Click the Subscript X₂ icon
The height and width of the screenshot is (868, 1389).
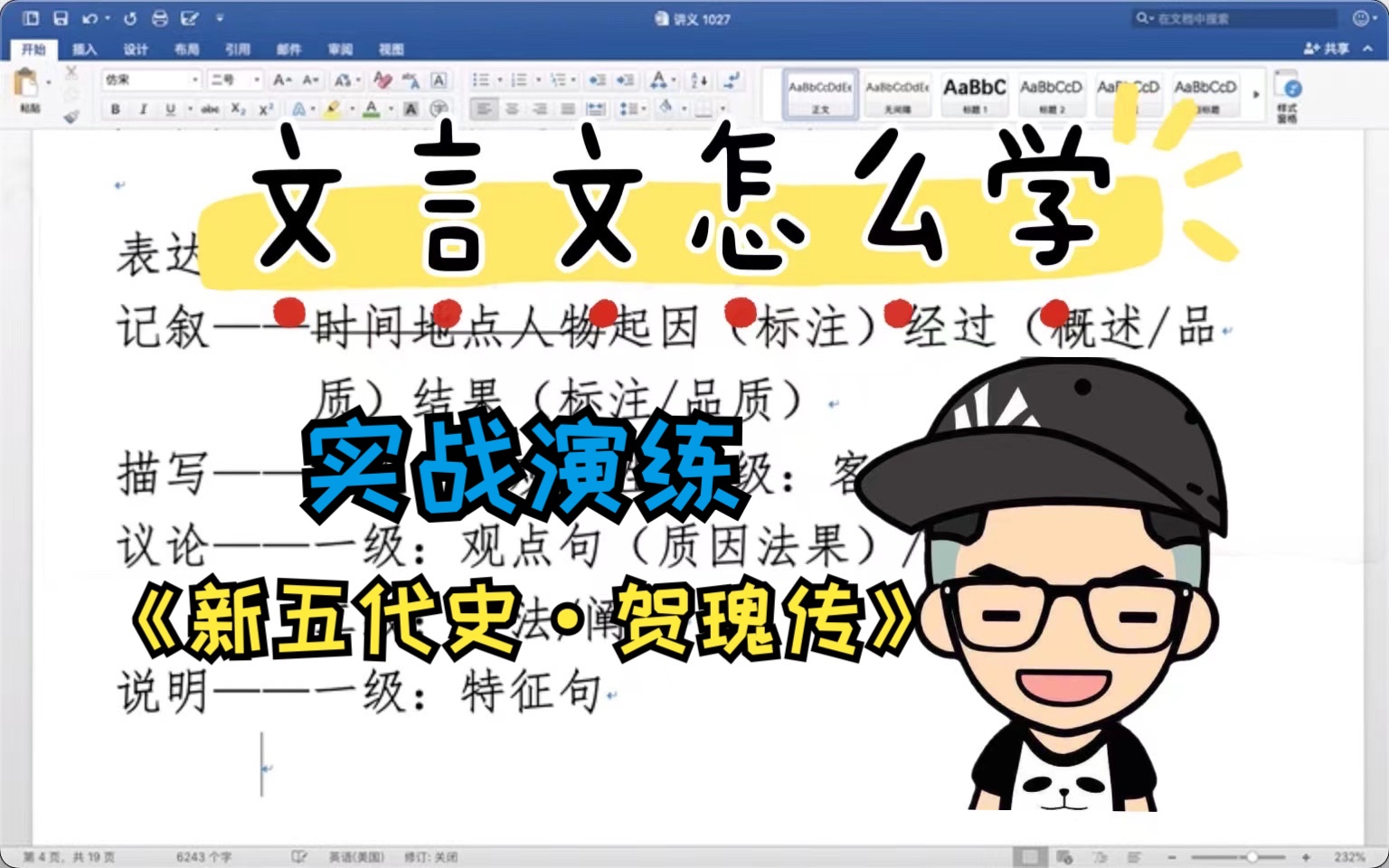tap(237, 108)
